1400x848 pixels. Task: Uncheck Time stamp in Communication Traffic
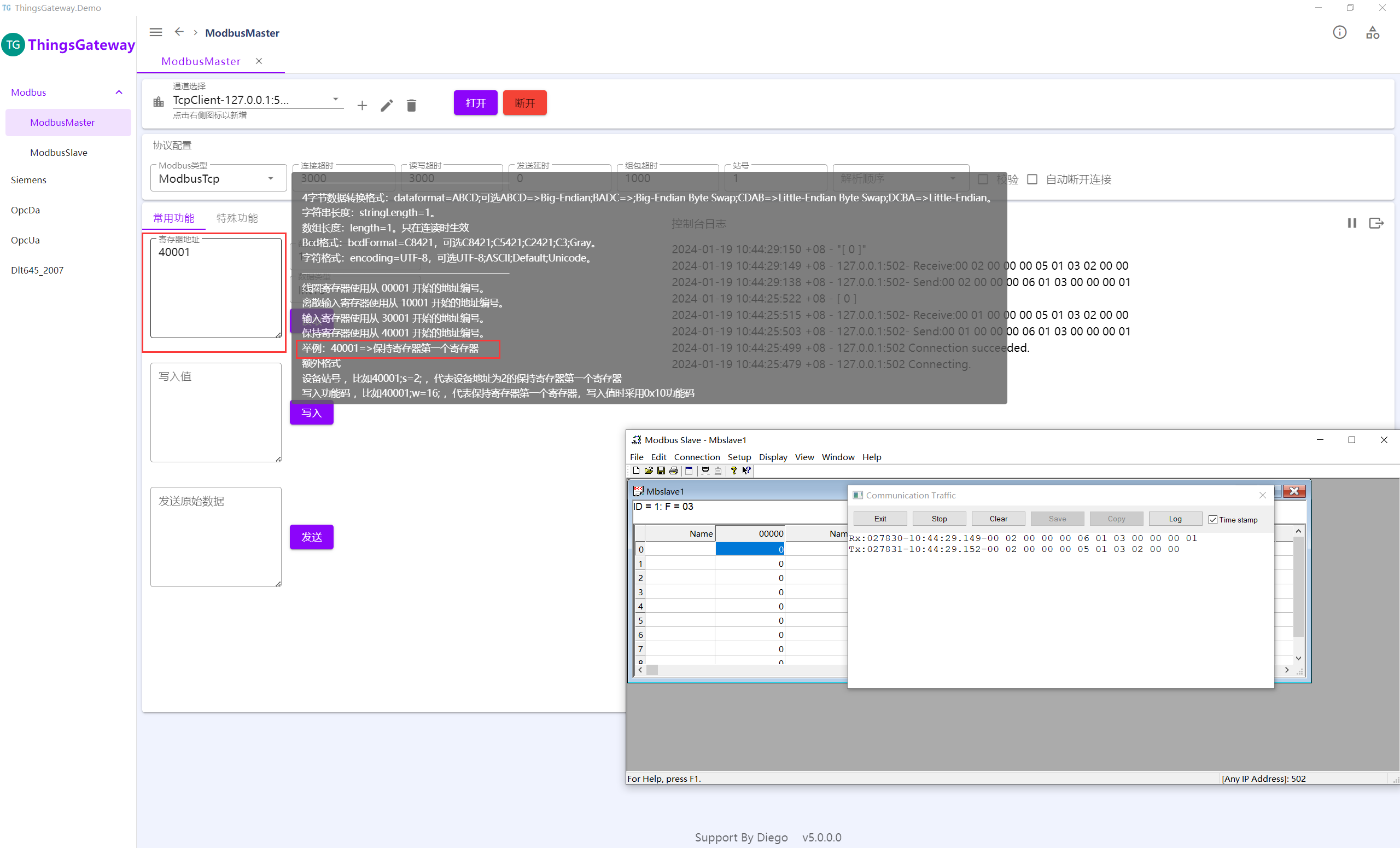1213,520
